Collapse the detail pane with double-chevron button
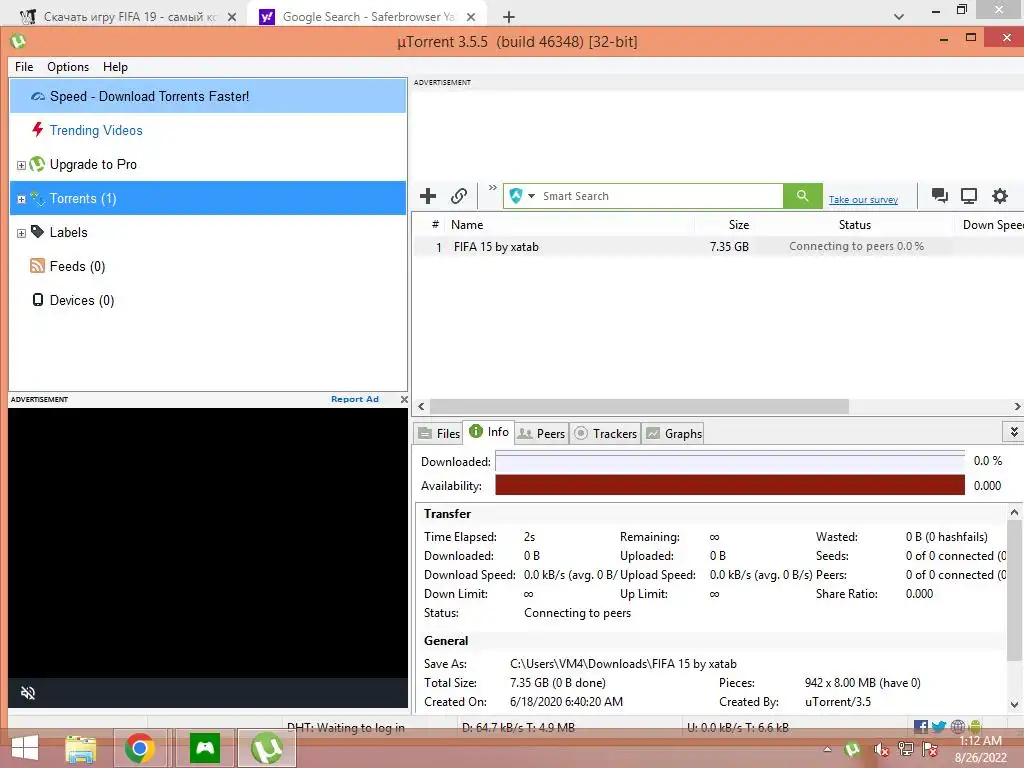The image size is (1024, 768). (1014, 432)
